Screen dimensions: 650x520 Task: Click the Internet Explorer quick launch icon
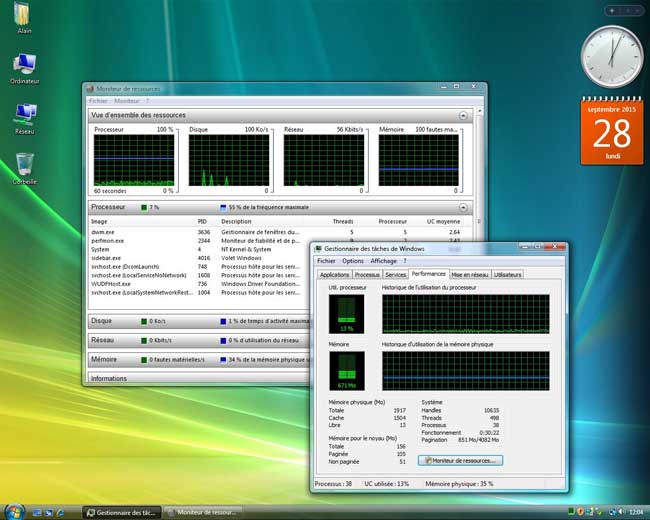coord(61,513)
